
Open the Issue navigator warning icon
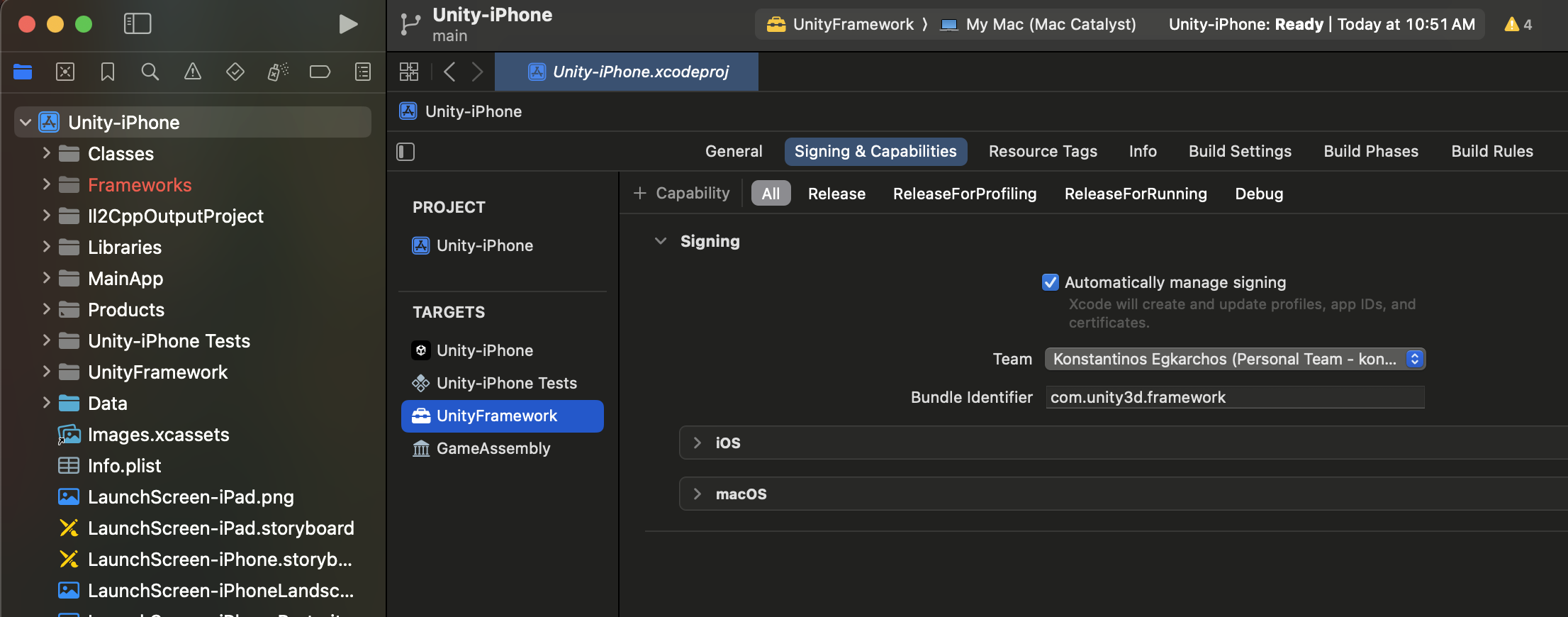tap(193, 72)
